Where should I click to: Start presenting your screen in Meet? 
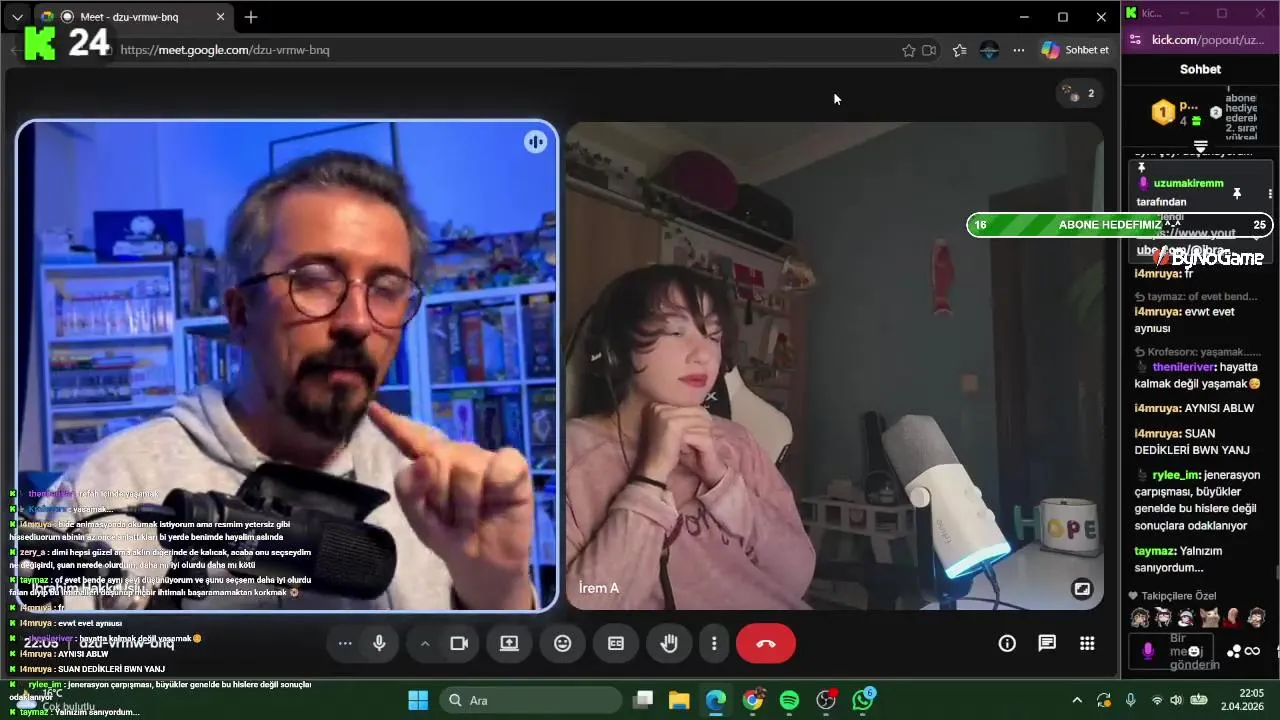click(x=509, y=643)
